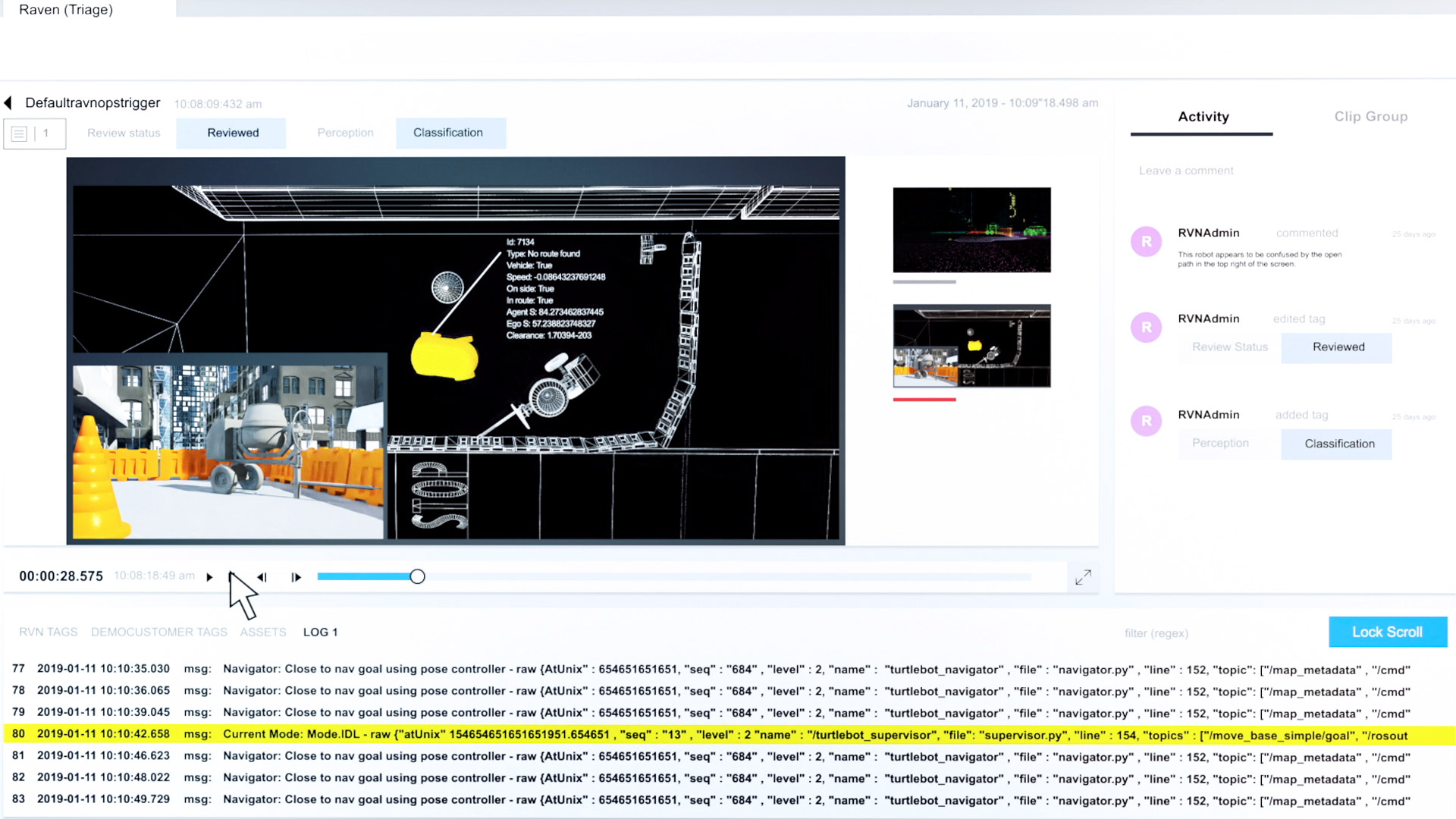Open the list icon with count 1
The image size is (1456, 819).
[x=34, y=133]
